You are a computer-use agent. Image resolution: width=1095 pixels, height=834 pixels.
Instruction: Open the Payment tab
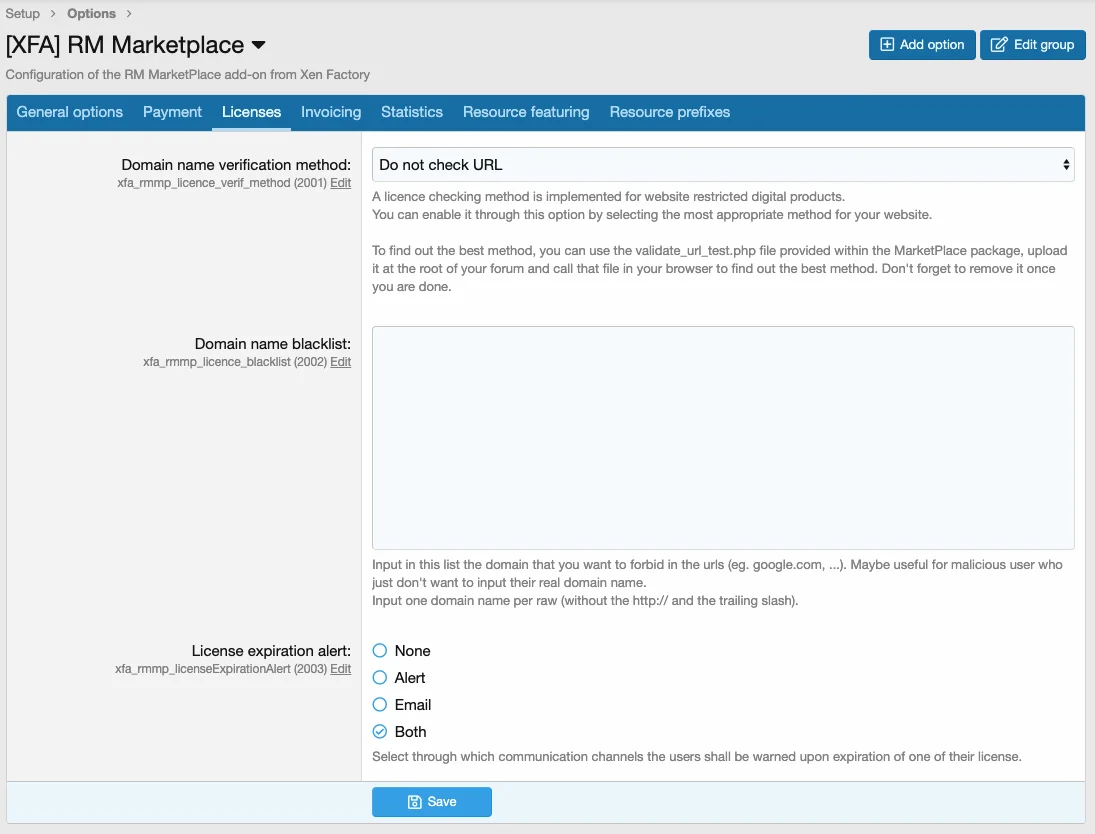[172, 112]
